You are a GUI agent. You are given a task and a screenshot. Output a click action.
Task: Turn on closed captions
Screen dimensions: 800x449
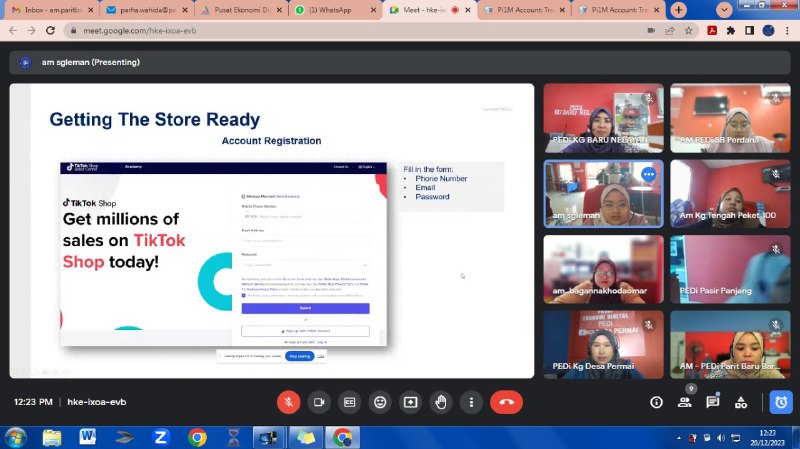tap(349, 402)
